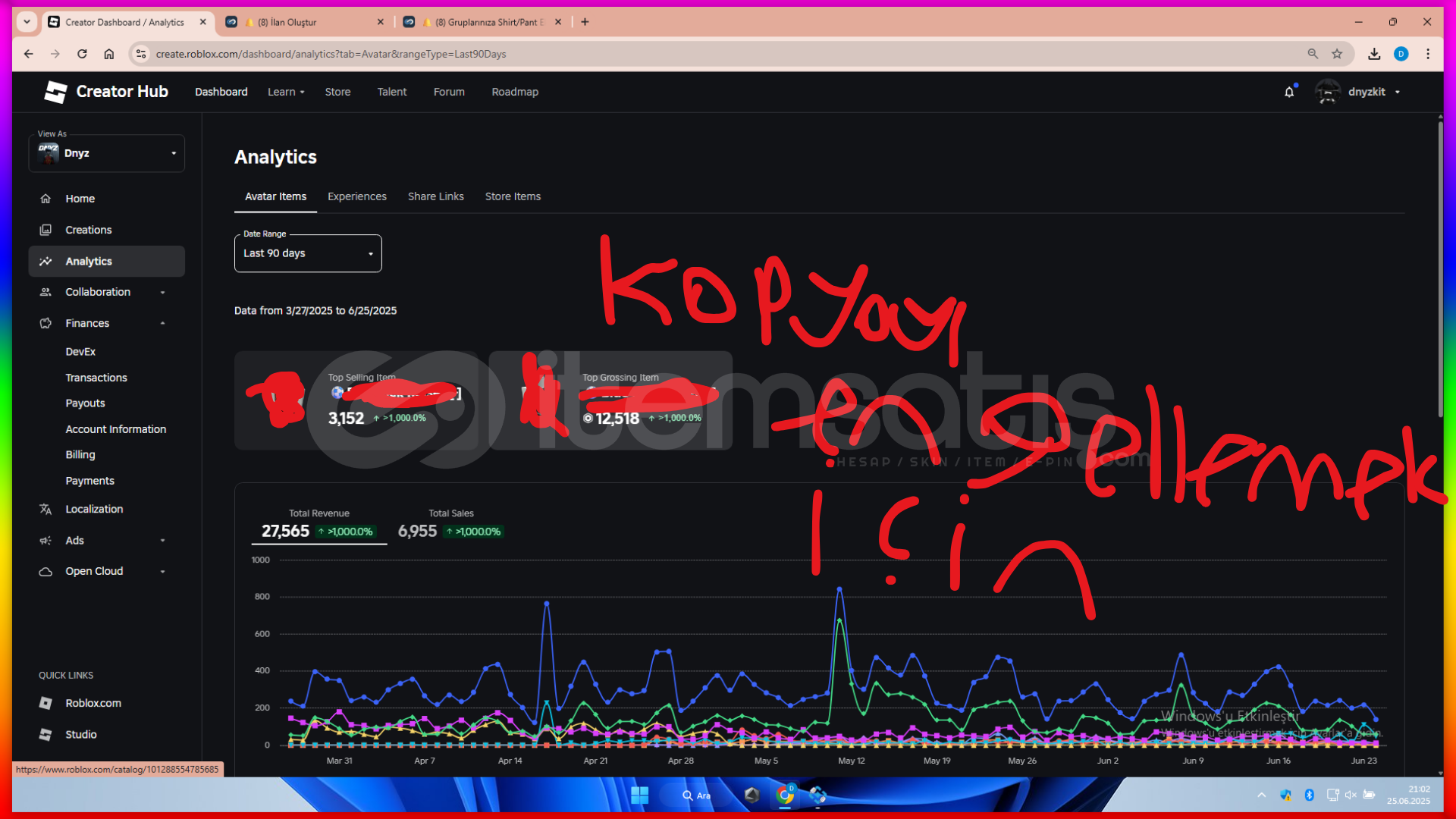Switch to the İlan Oluştur browser tab
The width and height of the screenshot is (1456, 819).
point(305,22)
